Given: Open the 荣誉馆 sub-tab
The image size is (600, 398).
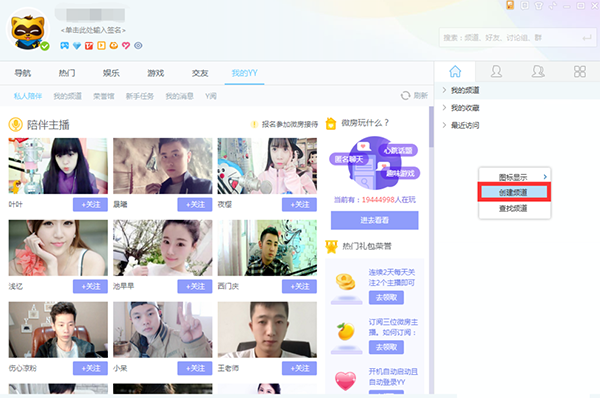Looking at the screenshot, I should pyautogui.click(x=104, y=96).
